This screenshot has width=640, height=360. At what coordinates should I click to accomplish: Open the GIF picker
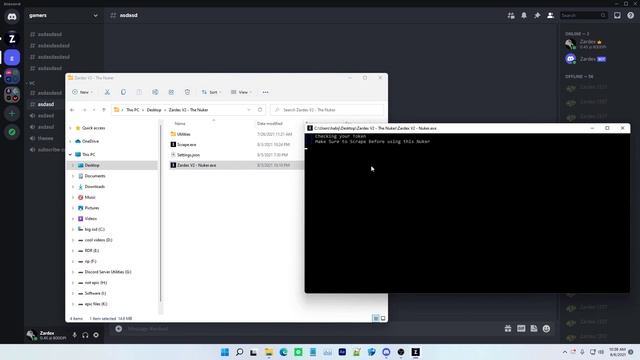[x=521, y=329]
